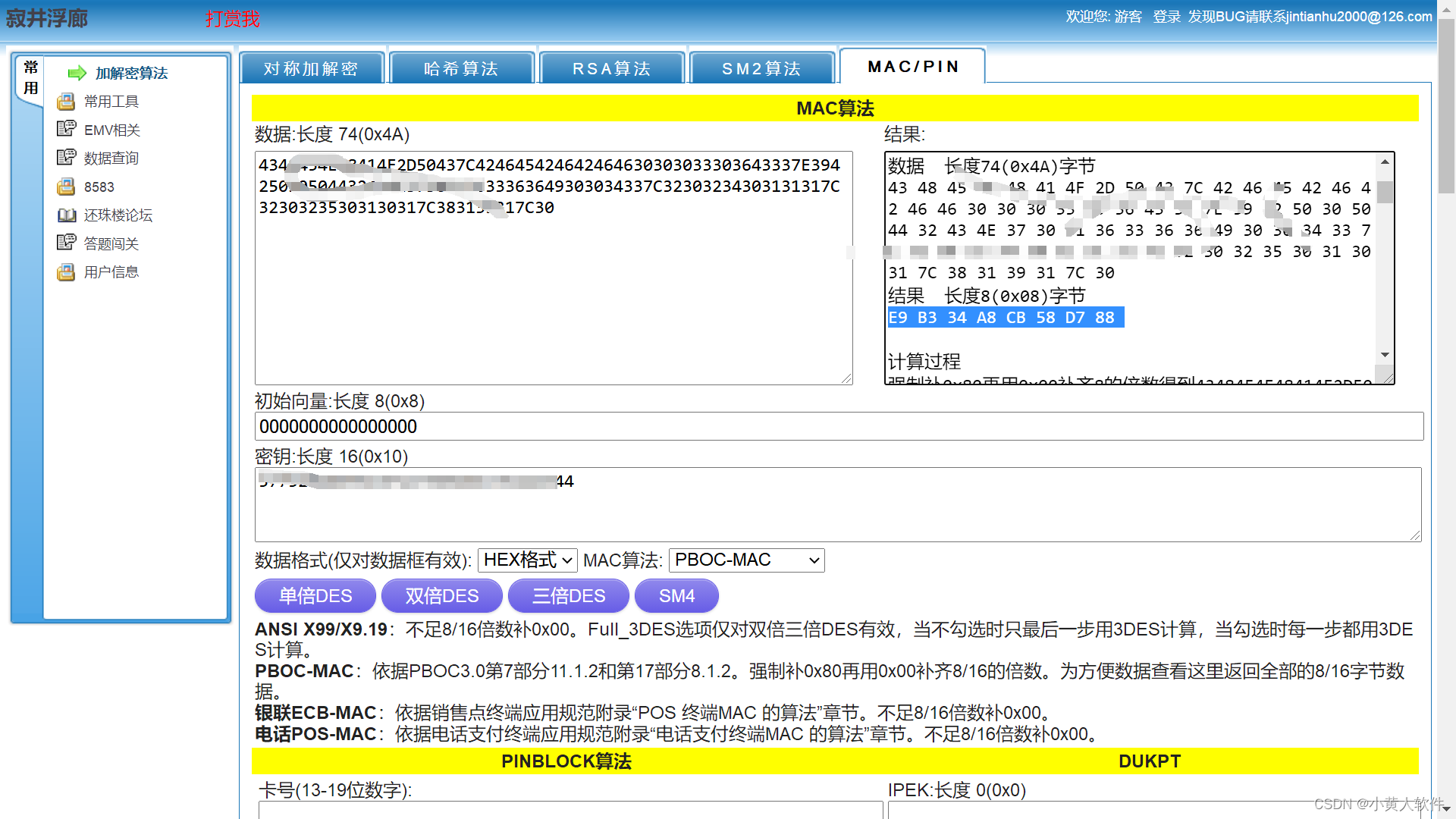Switch to the 哈希算法 tab

[462, 68]
